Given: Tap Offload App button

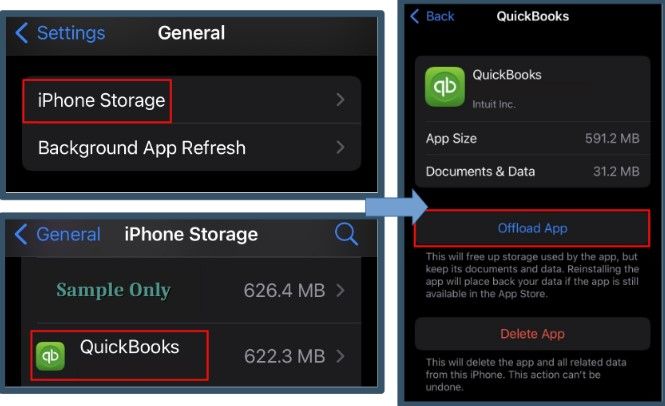Looking at the screenshot, I should 532,228.
